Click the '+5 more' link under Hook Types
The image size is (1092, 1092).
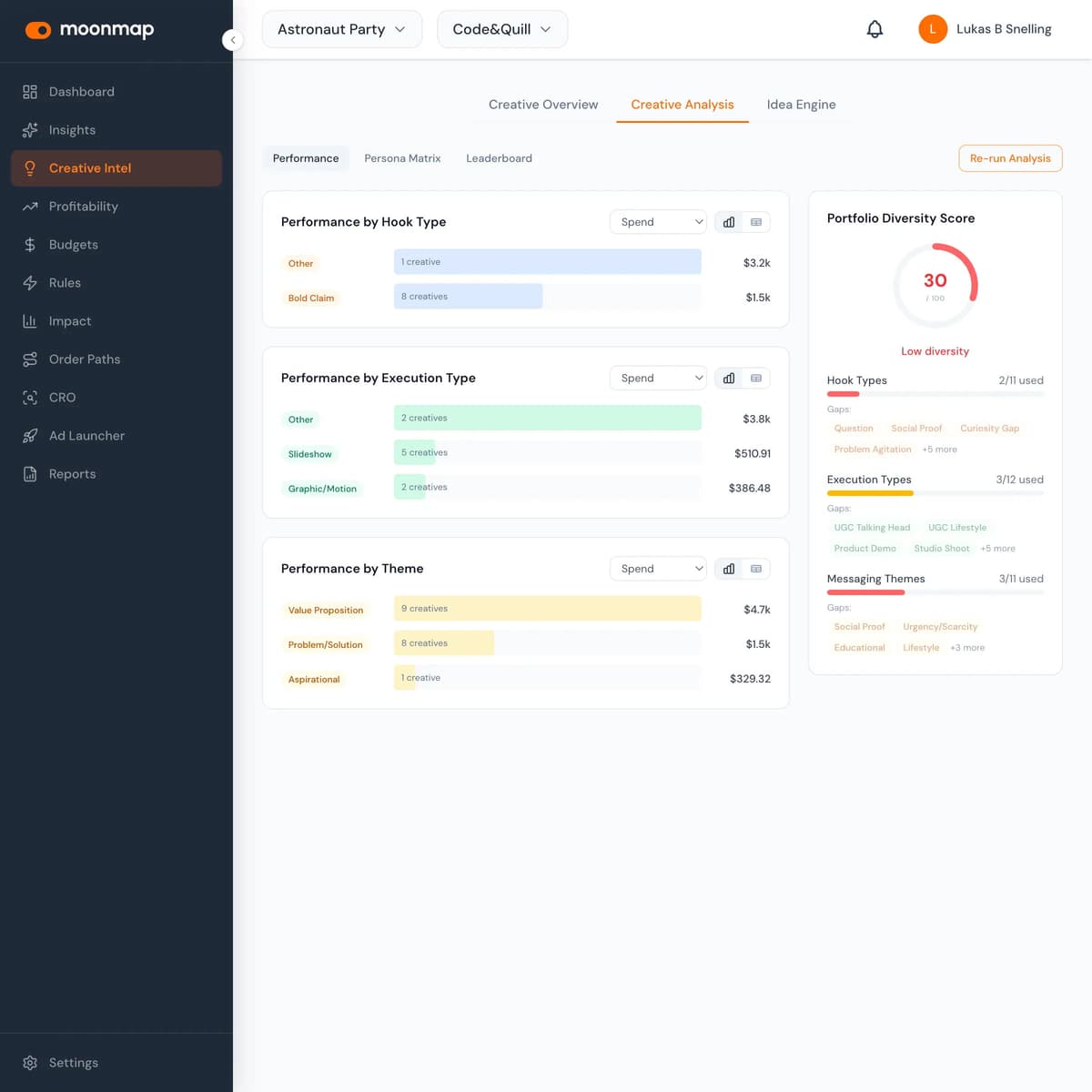939,450
